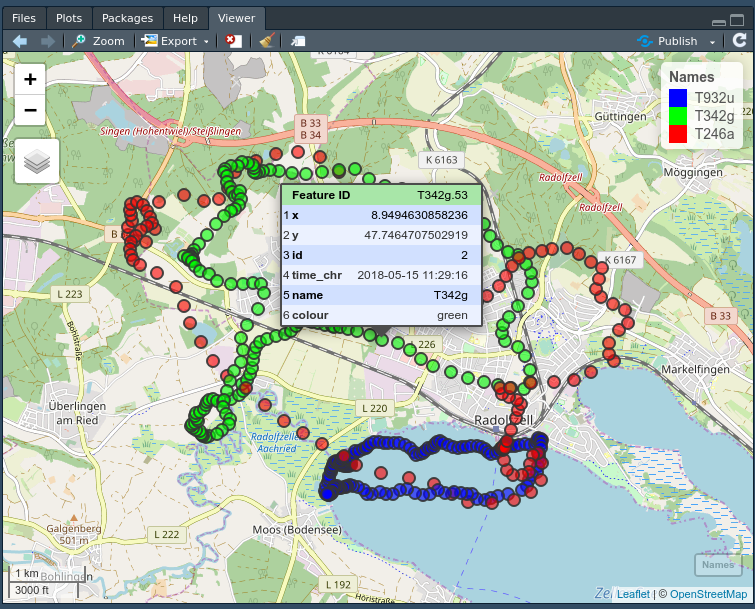Open the Leaflet attribution link
This screenshot has height=609, width=755.
[633, 594]
